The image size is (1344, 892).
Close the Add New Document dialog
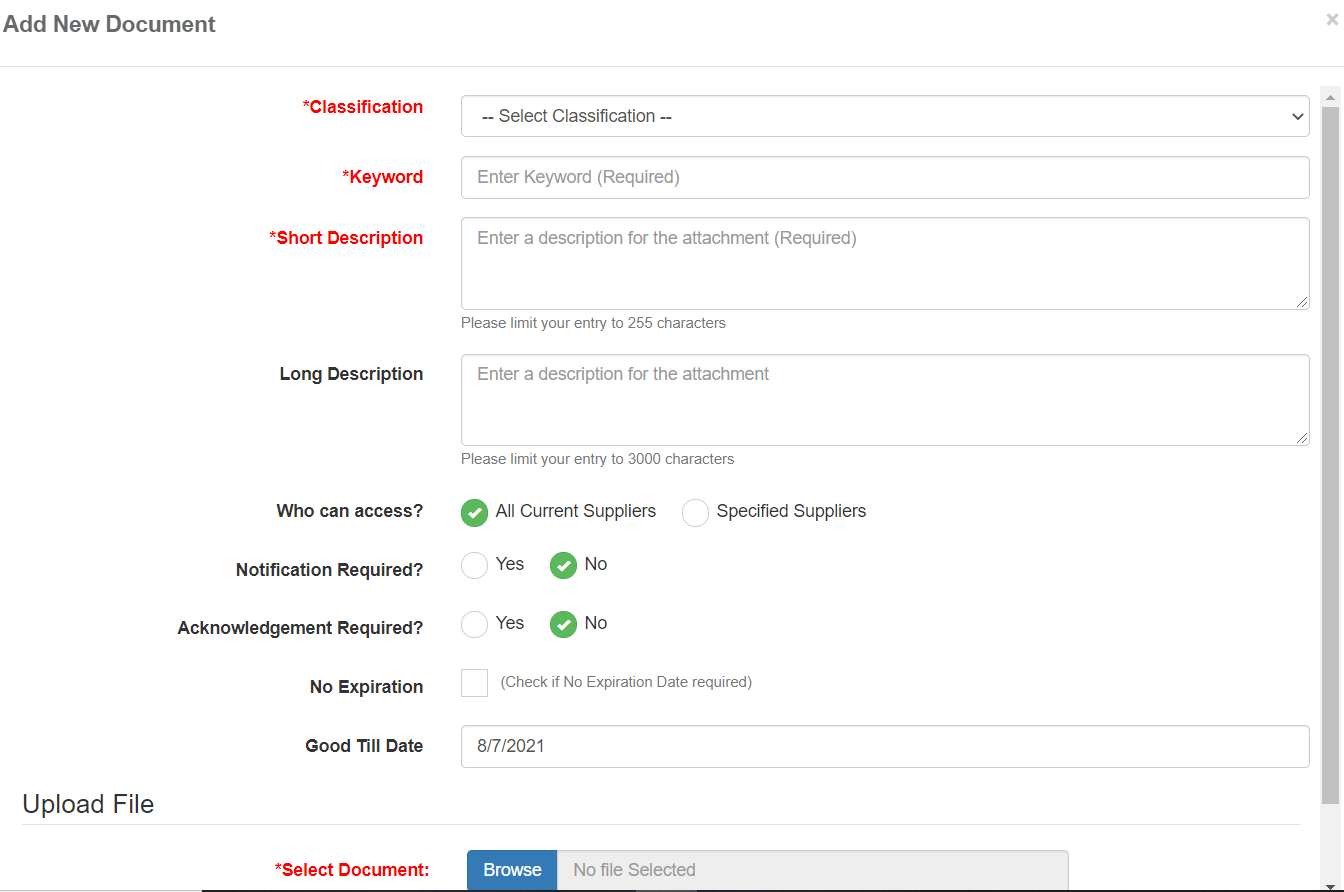(1332, 20)
